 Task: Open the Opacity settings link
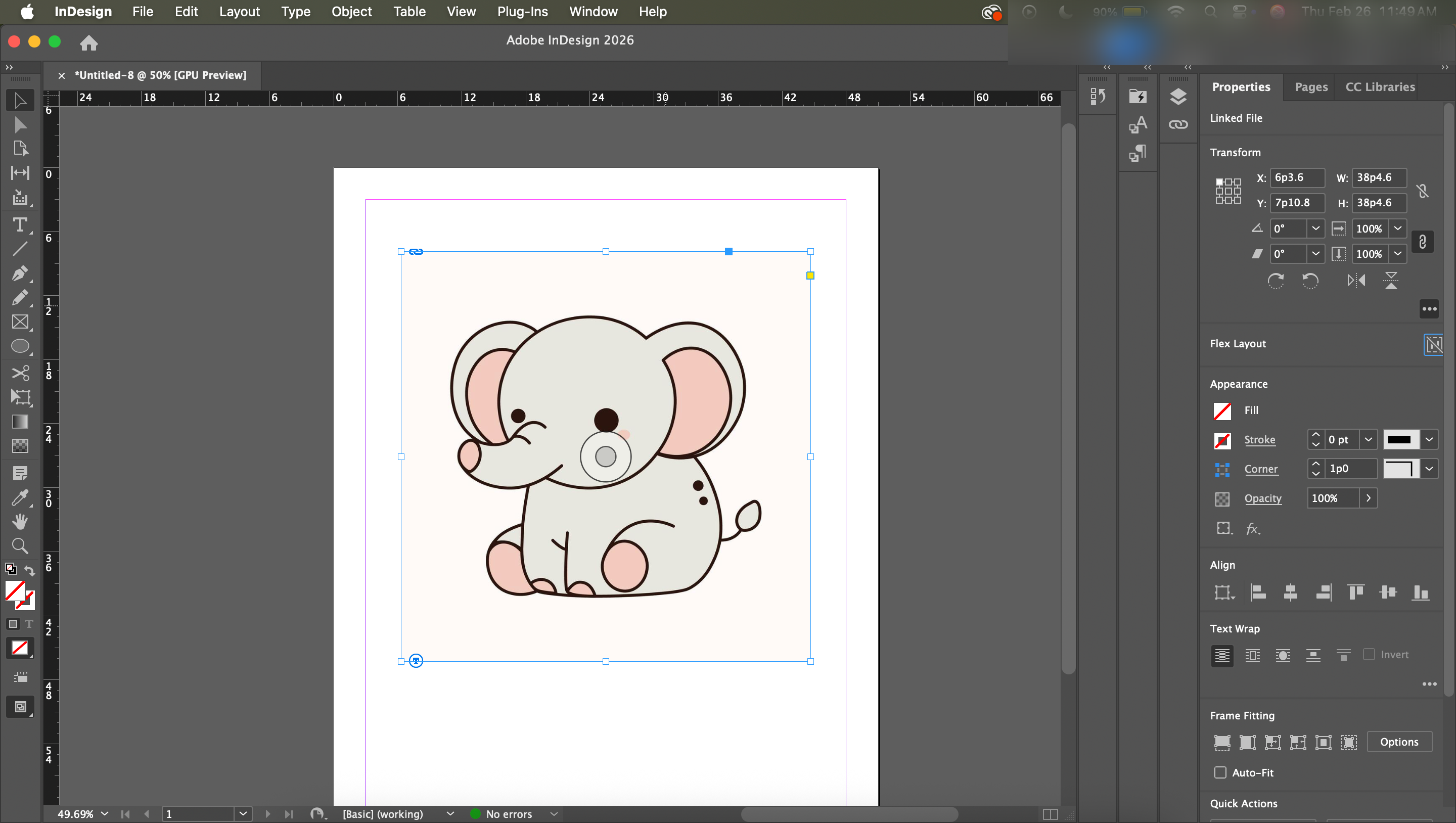click(x=1262, y=498)
